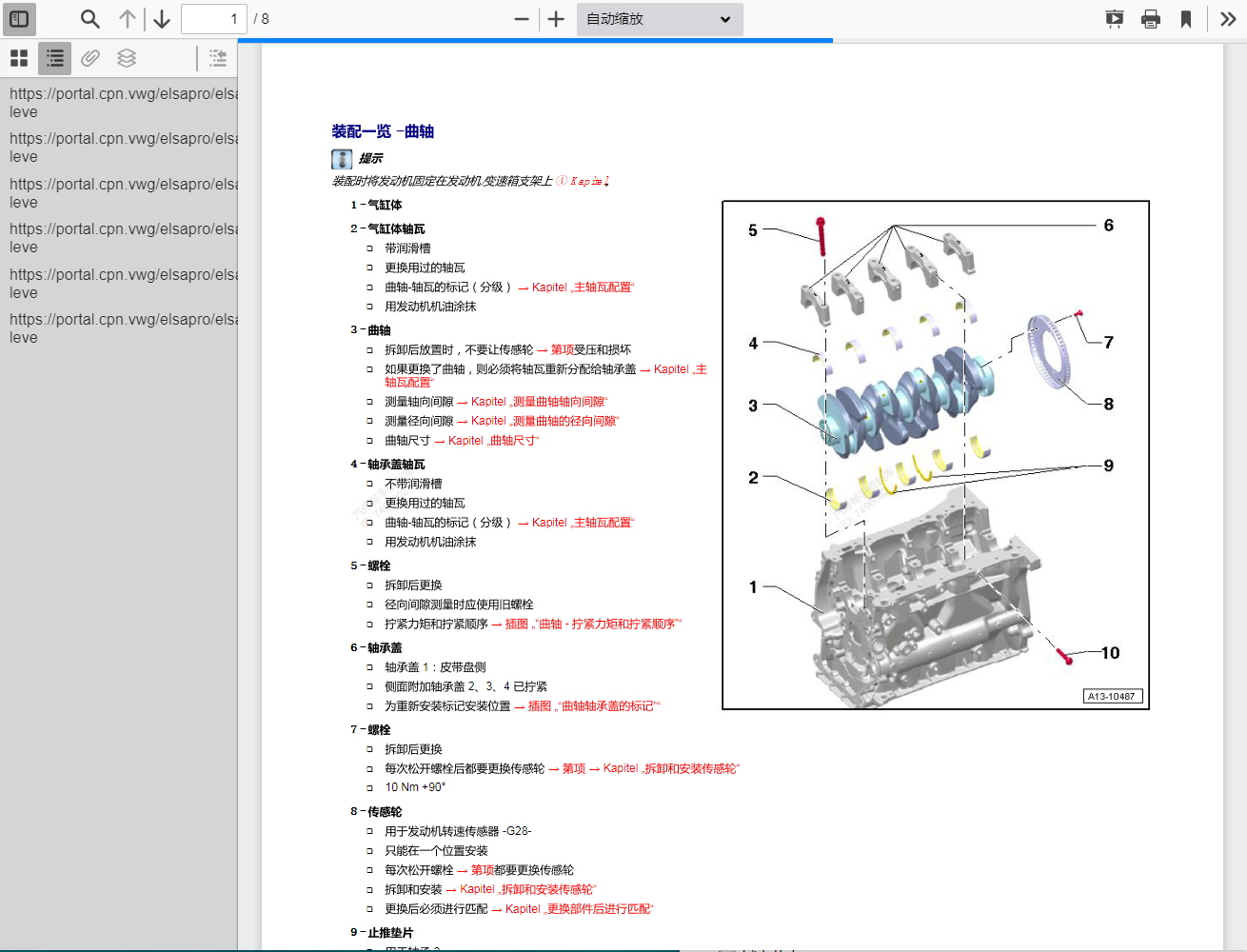Click the bookmark current view icon

tap(1186, 19)
